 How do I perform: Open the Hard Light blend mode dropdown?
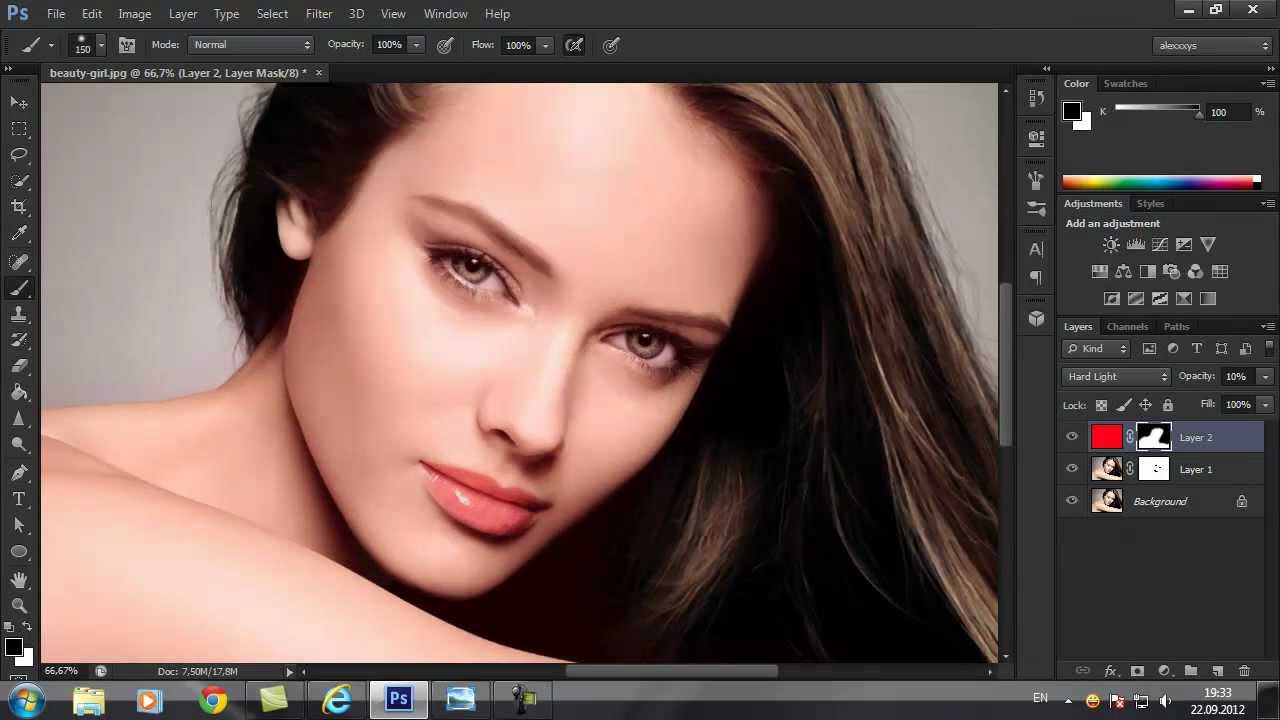(1116, 377)
